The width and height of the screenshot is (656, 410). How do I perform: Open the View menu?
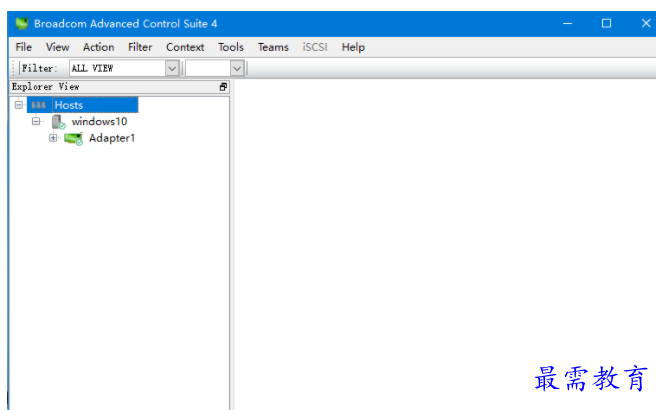pos(57,47)
